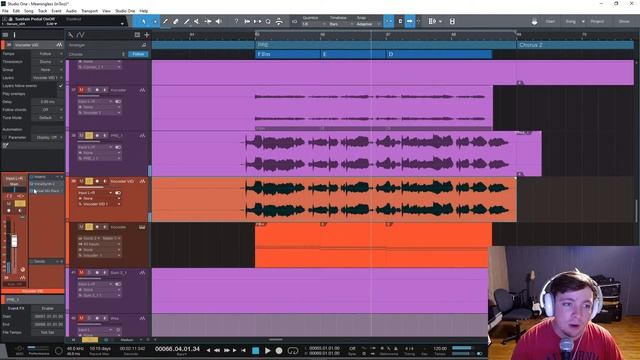Screen dimensions: 640x360
Task: Toggle the highlighted Snap button in toolbar
Action: tap(389, 21)
